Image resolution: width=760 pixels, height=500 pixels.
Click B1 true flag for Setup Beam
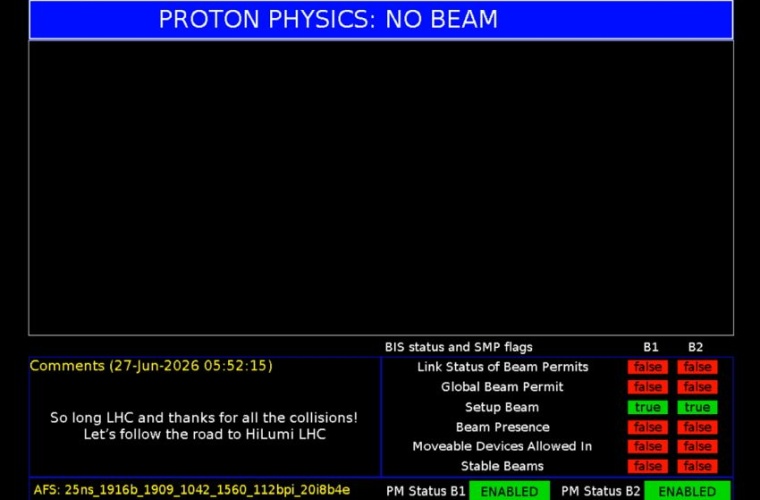(648, 407)
